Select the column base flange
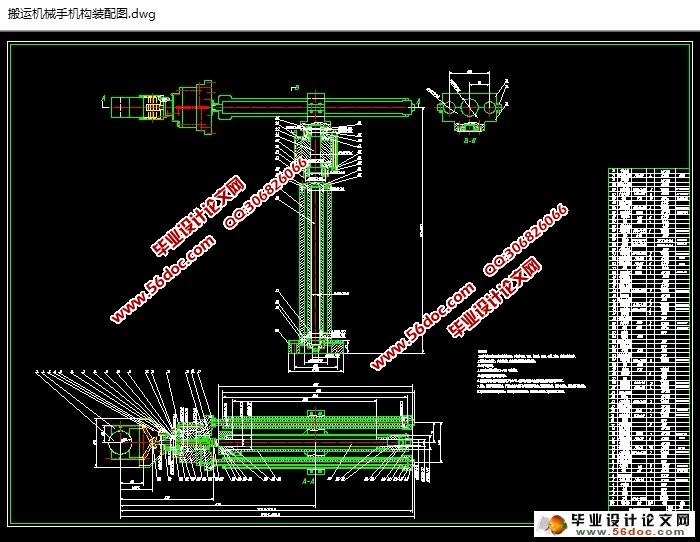 point(316,346)
